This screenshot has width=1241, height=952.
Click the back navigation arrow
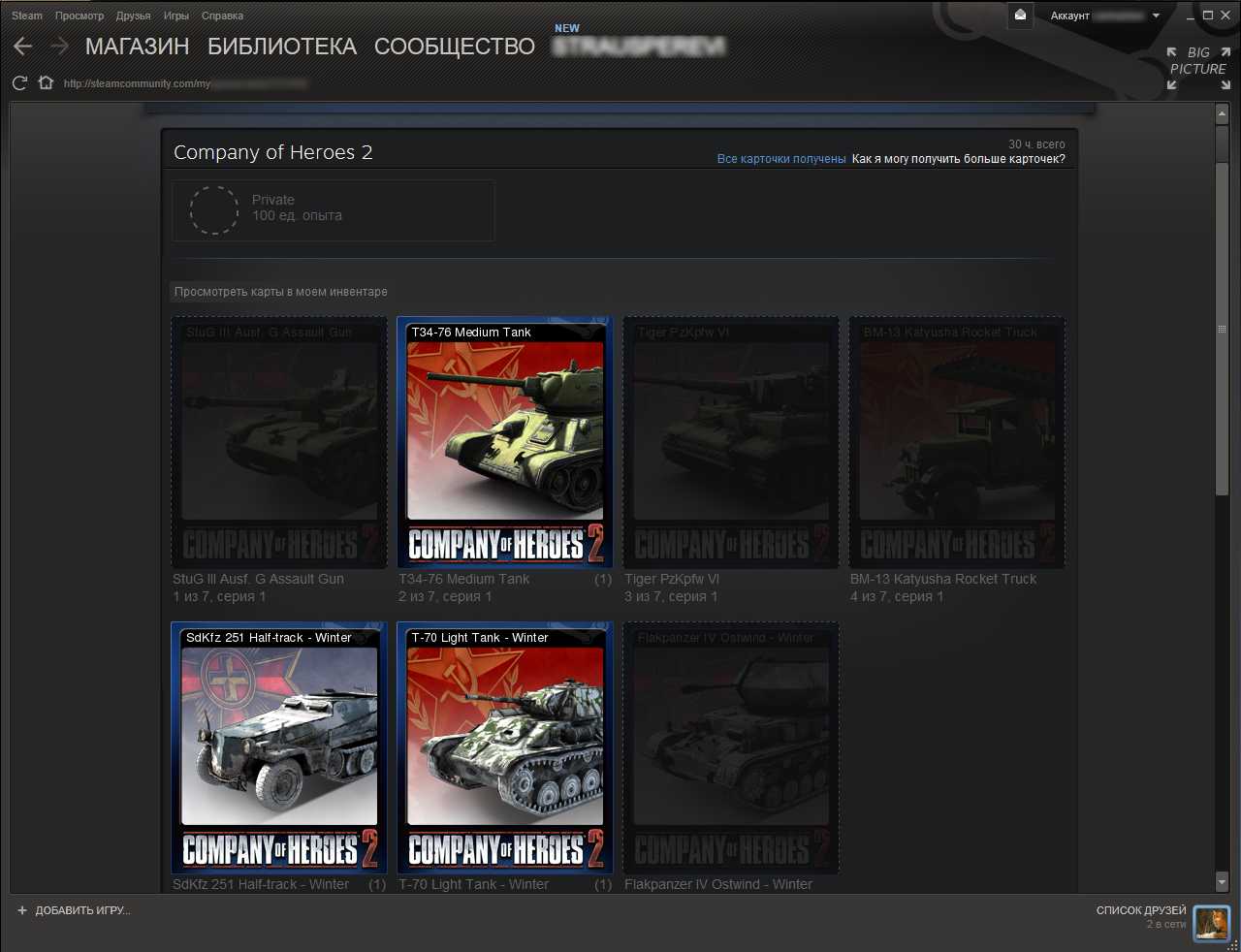[23, 47]
